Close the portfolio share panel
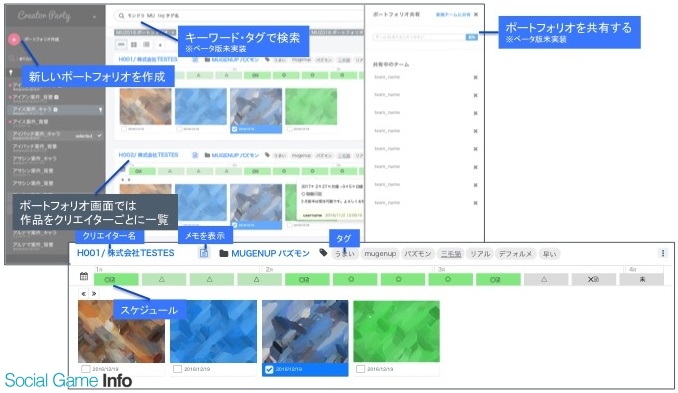This screenshot has width=678, height=393. point(476,15)
